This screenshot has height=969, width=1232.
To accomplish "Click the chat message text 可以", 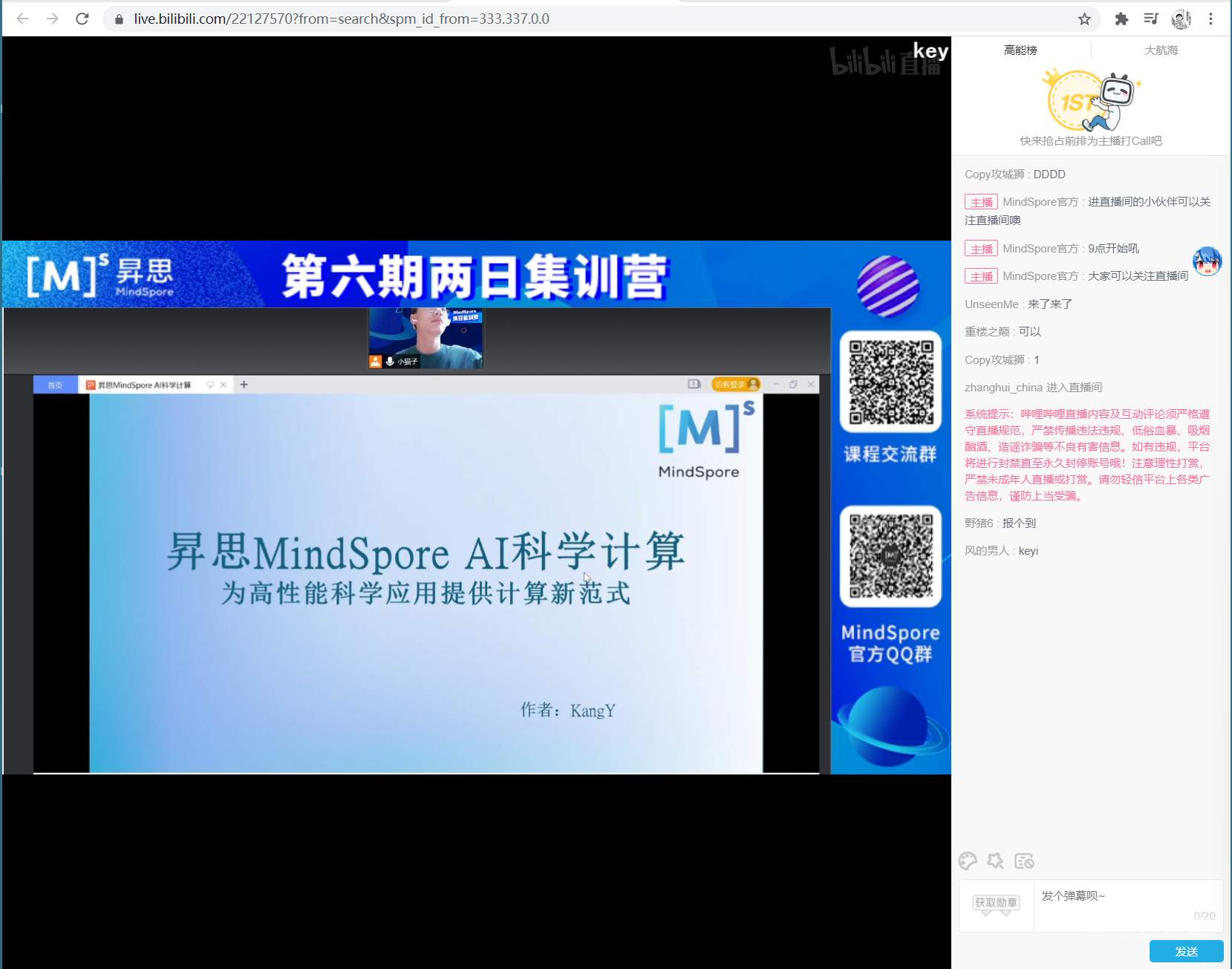I will [x=1030, y=332].
